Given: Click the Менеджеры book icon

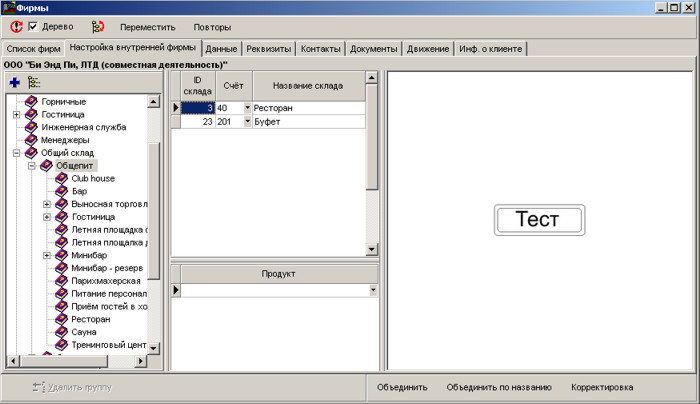Looking at the screenshot, I should pyautogui.click(x=31, y=140).
